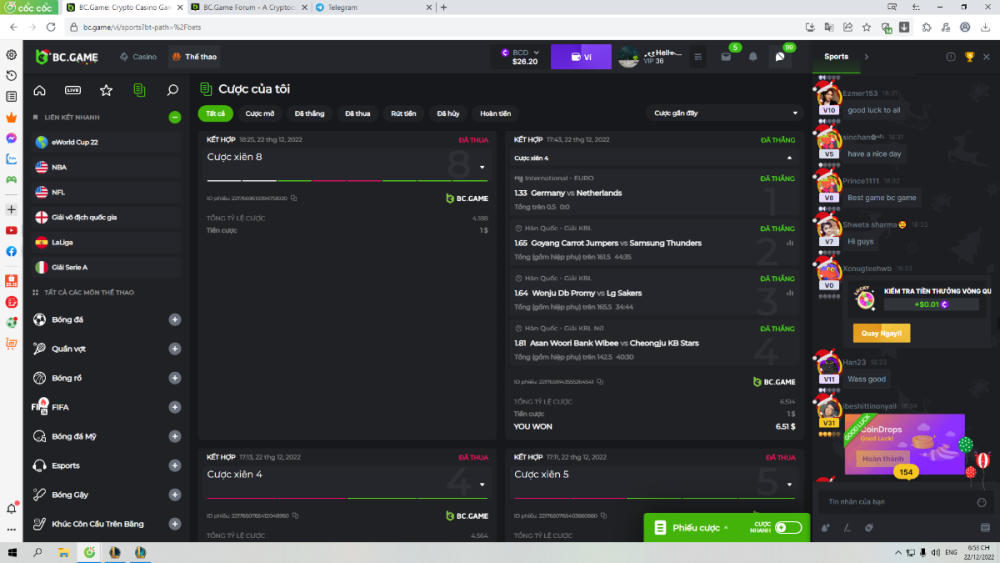The height and width of the screenshot is (563, 1000).
Task: Click the Quay Ngay!! spin button
Action: (x=881, y=333)
